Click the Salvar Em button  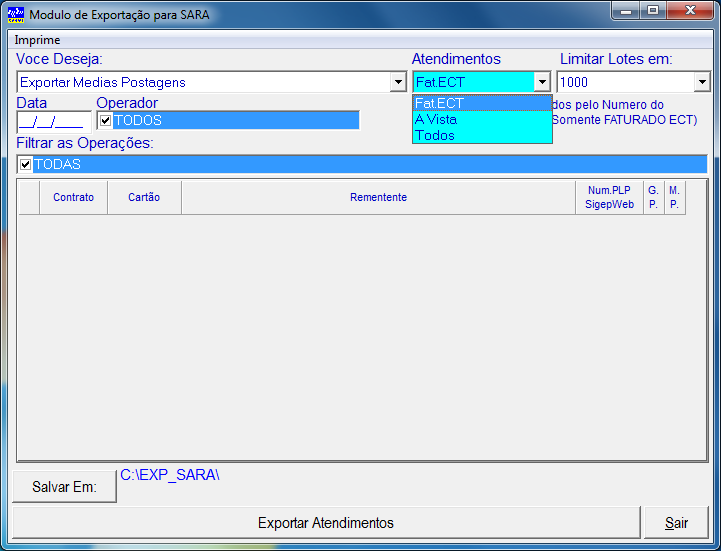click(x=64, y=487)
